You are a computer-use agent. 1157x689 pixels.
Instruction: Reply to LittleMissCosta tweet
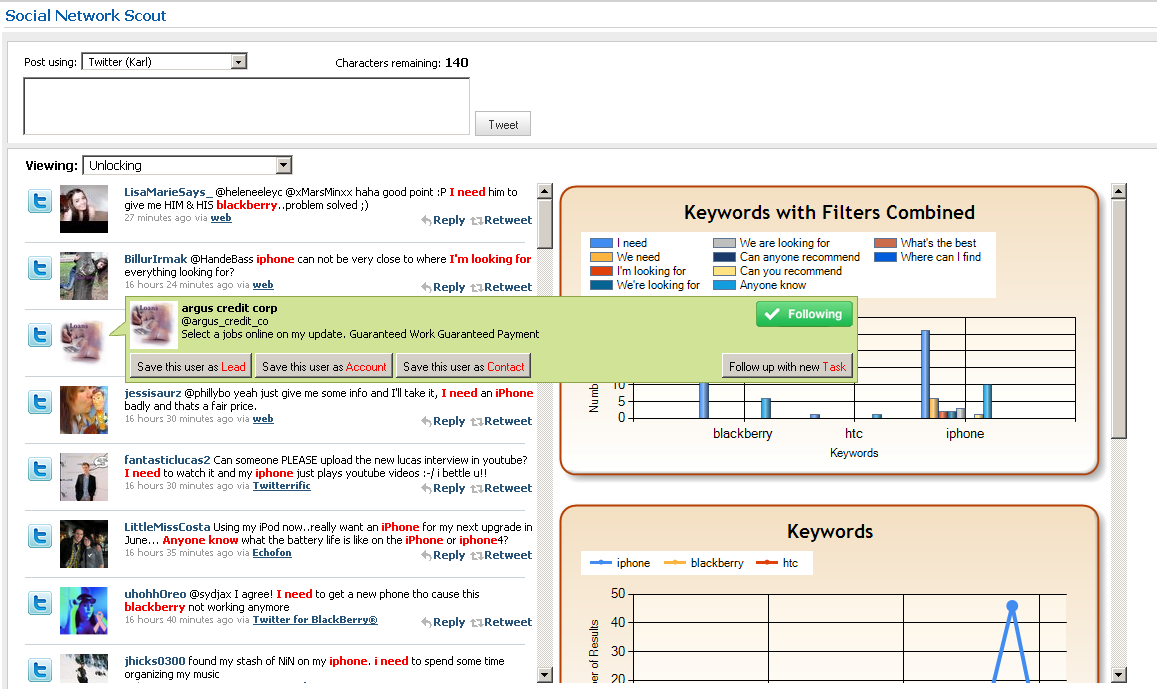point(443,555)
